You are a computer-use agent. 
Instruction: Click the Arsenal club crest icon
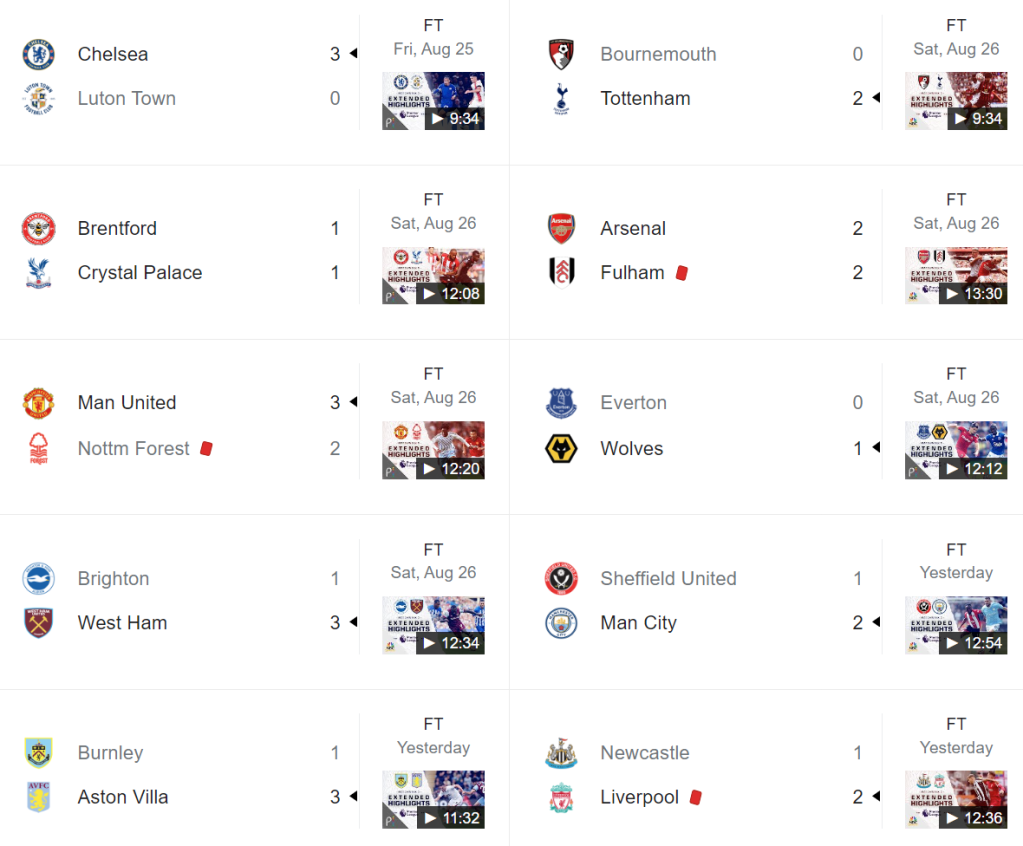pyautogui.click(x=561, y=229)
